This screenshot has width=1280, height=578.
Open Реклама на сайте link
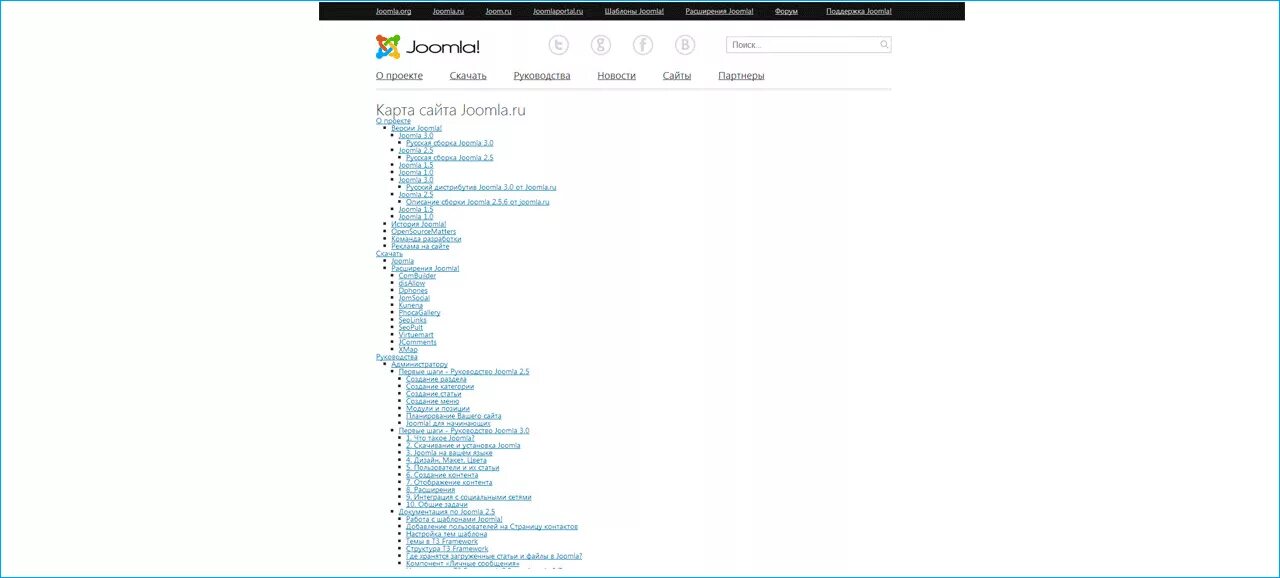tap(420, 246)
